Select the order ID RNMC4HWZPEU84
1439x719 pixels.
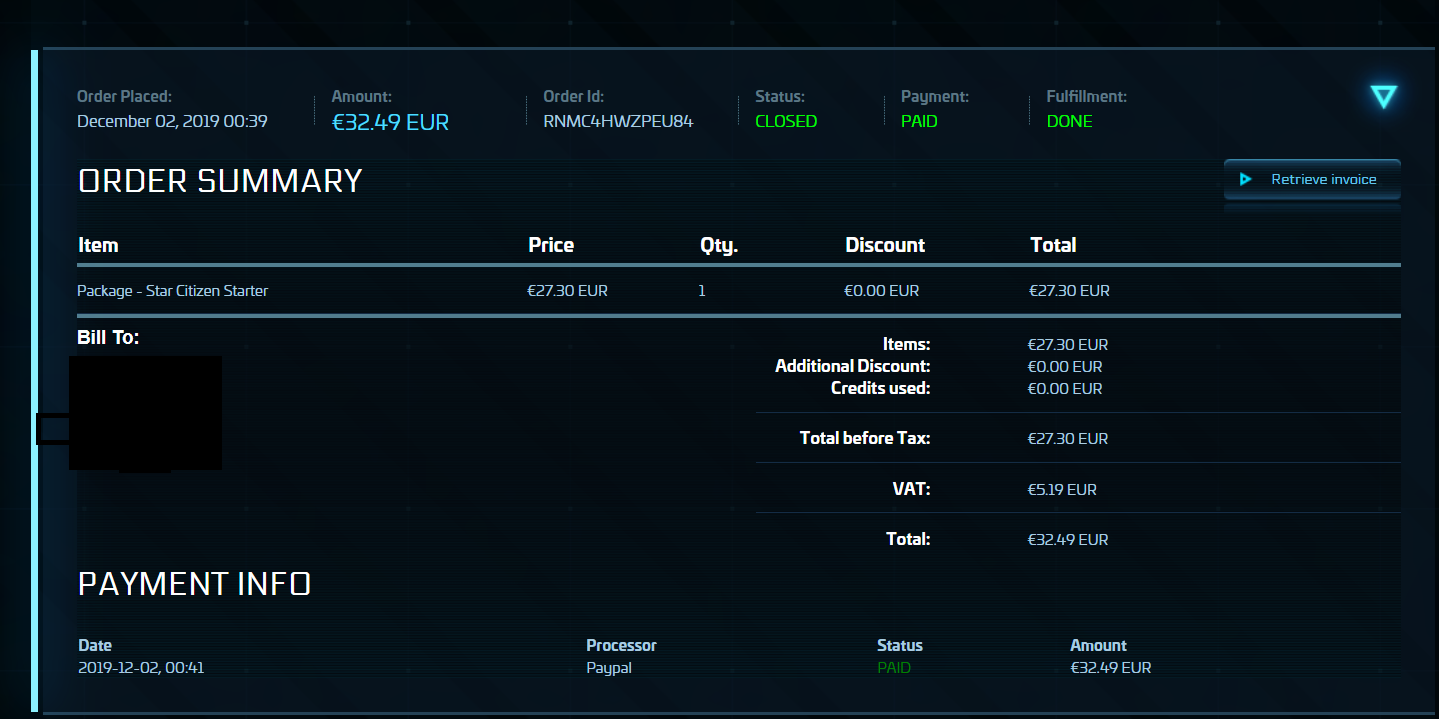618,121
